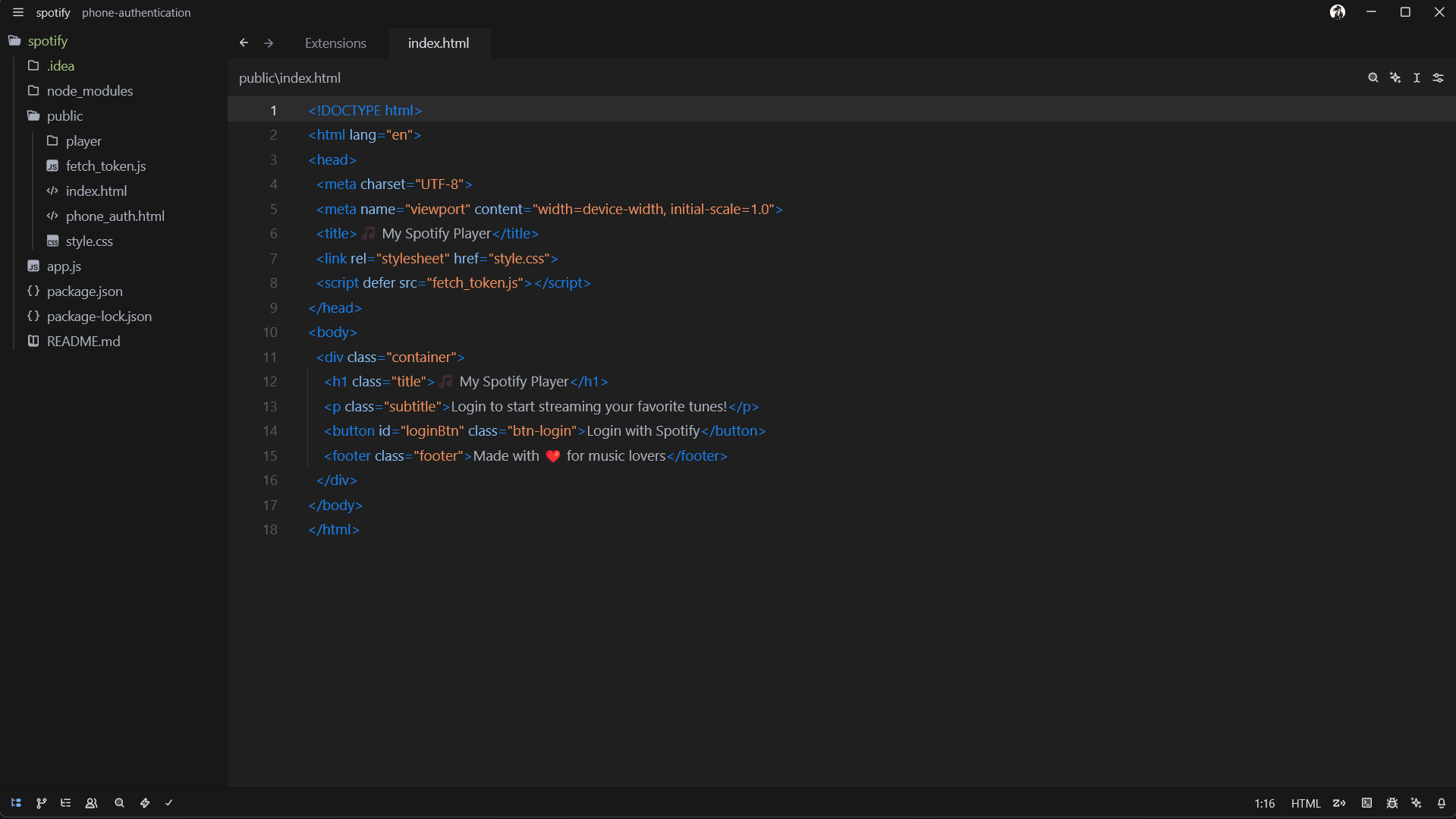Open editor settings via the sliders icon top right
Screen dimensions: 1456x819
coord(1439,77)
